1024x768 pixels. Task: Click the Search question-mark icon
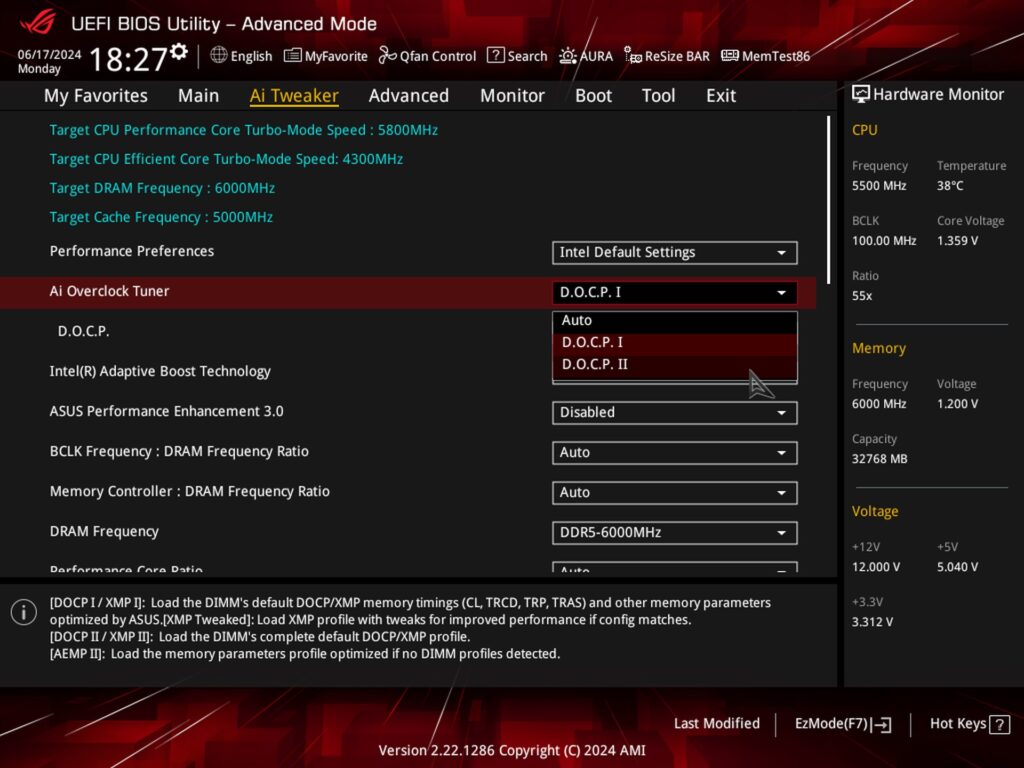[x=496, y=56]
